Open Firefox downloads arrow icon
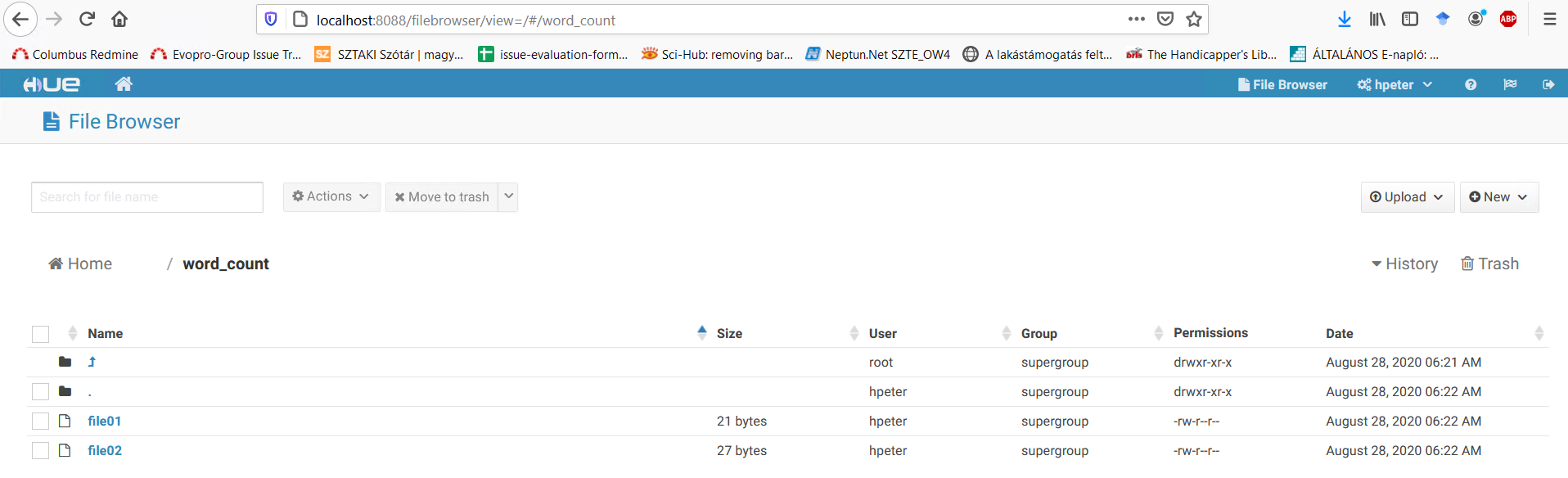This screenshot has width=1568, height=478. point(1344,20)
